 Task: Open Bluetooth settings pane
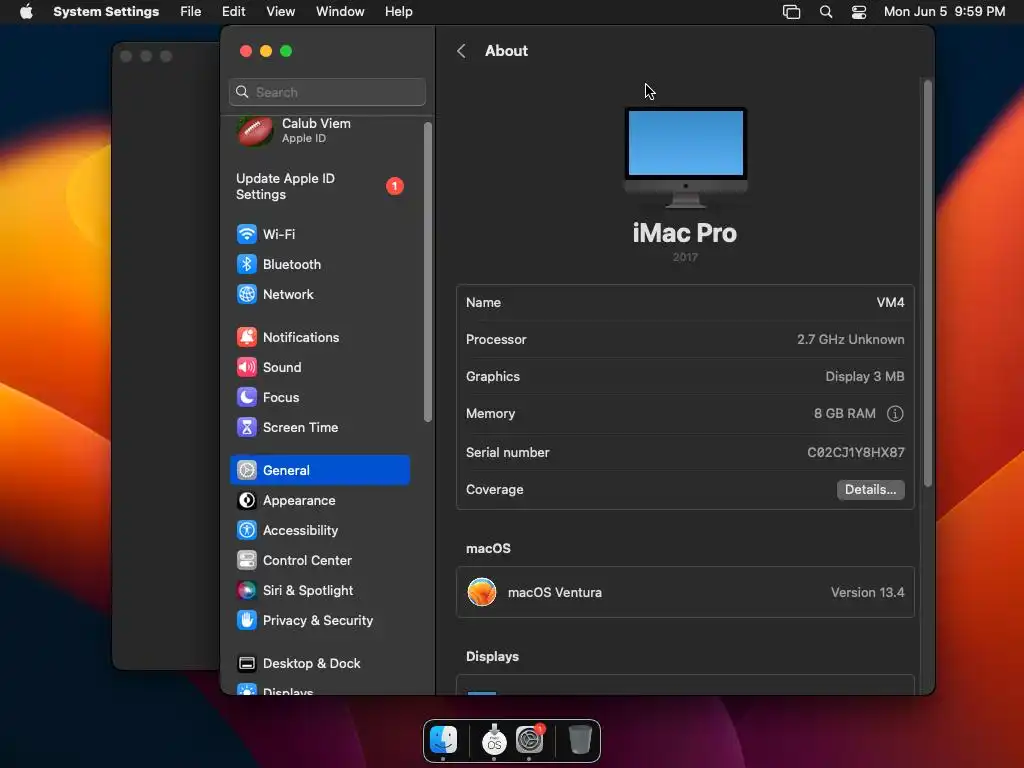coord(319,264)
